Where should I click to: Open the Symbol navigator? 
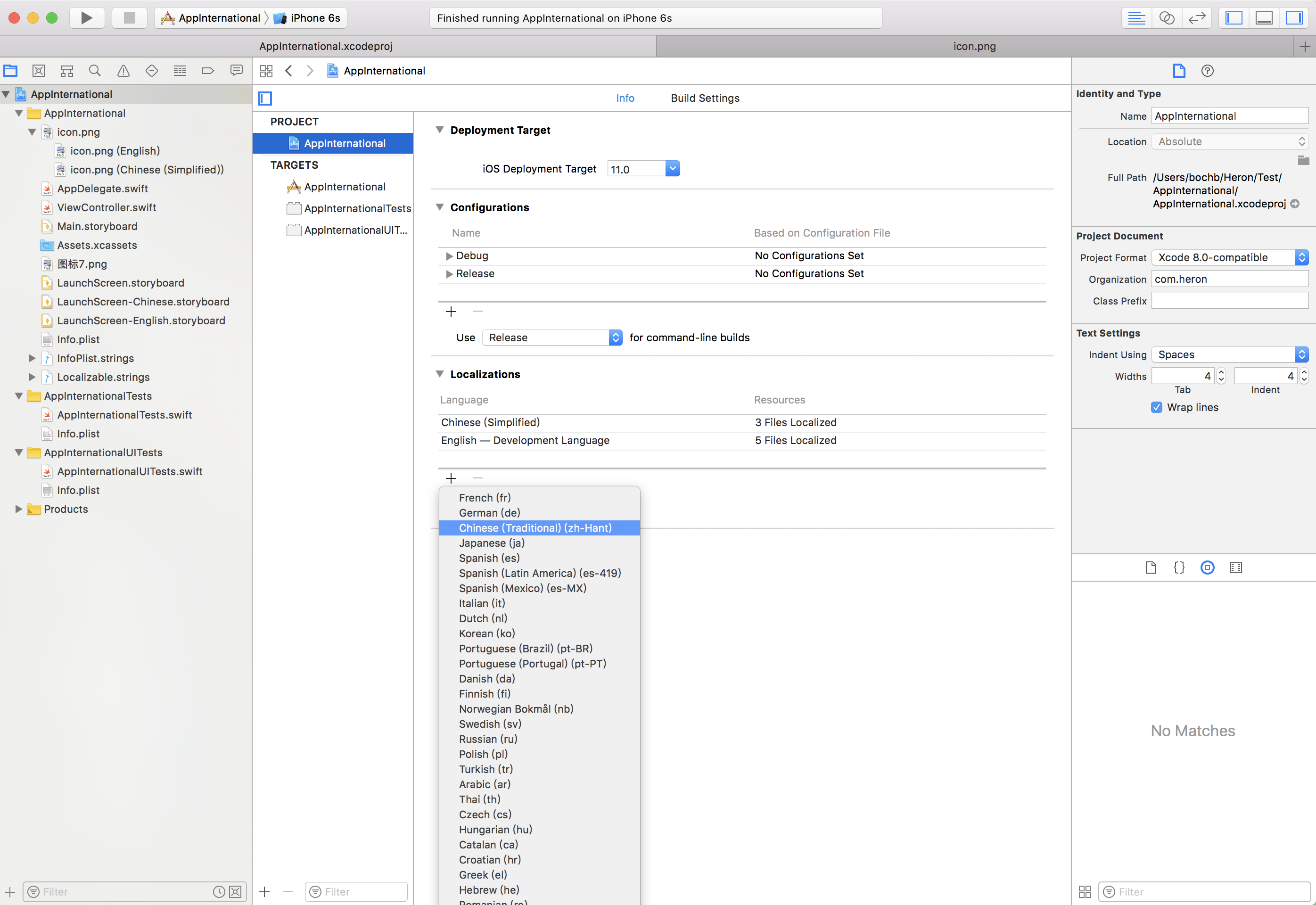(67, 71)
